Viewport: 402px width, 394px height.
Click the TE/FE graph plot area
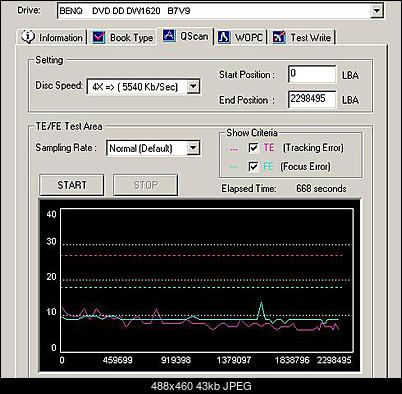(x=207, y=280)
